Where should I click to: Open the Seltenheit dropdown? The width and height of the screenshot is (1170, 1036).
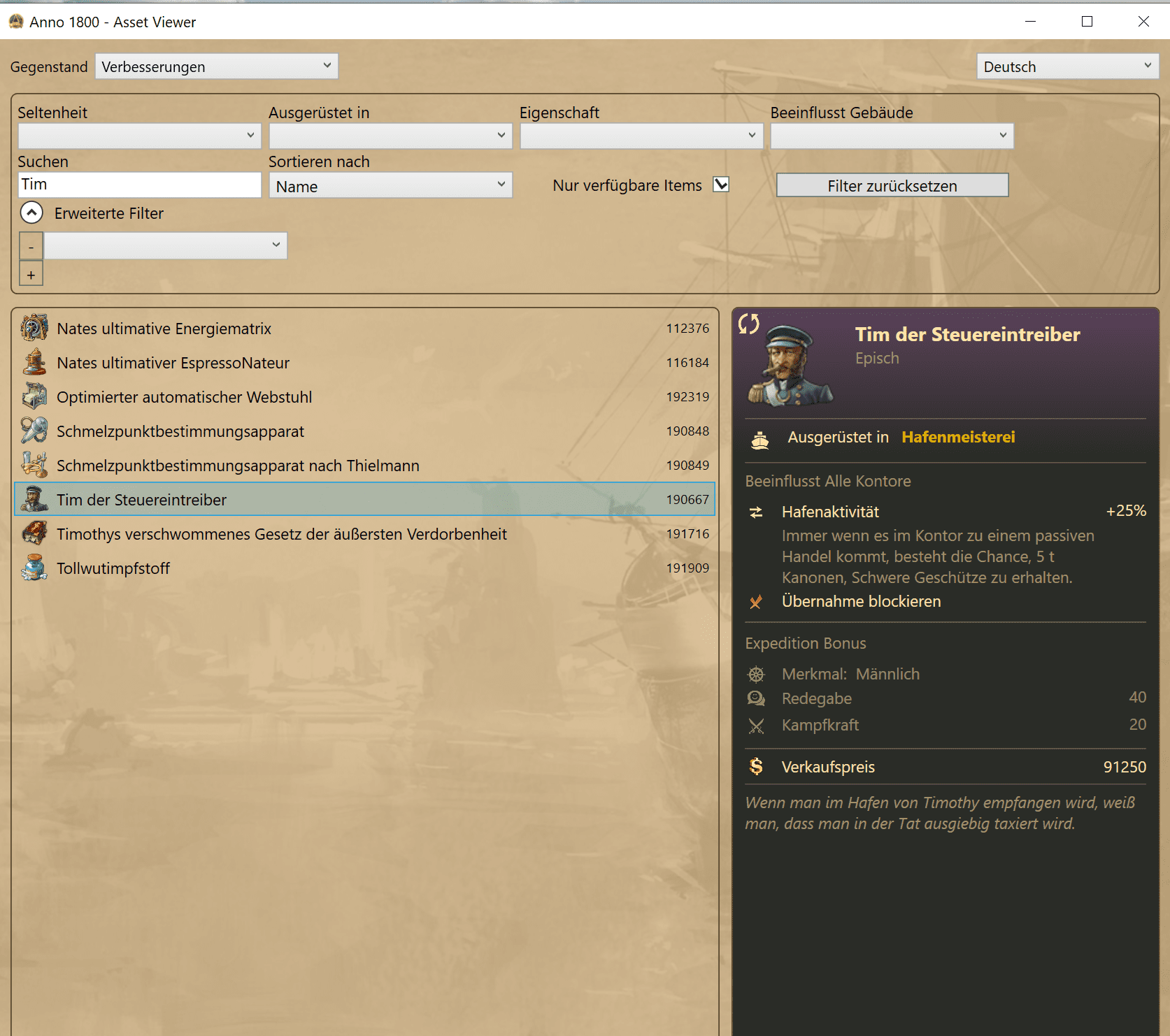(139, 136)
